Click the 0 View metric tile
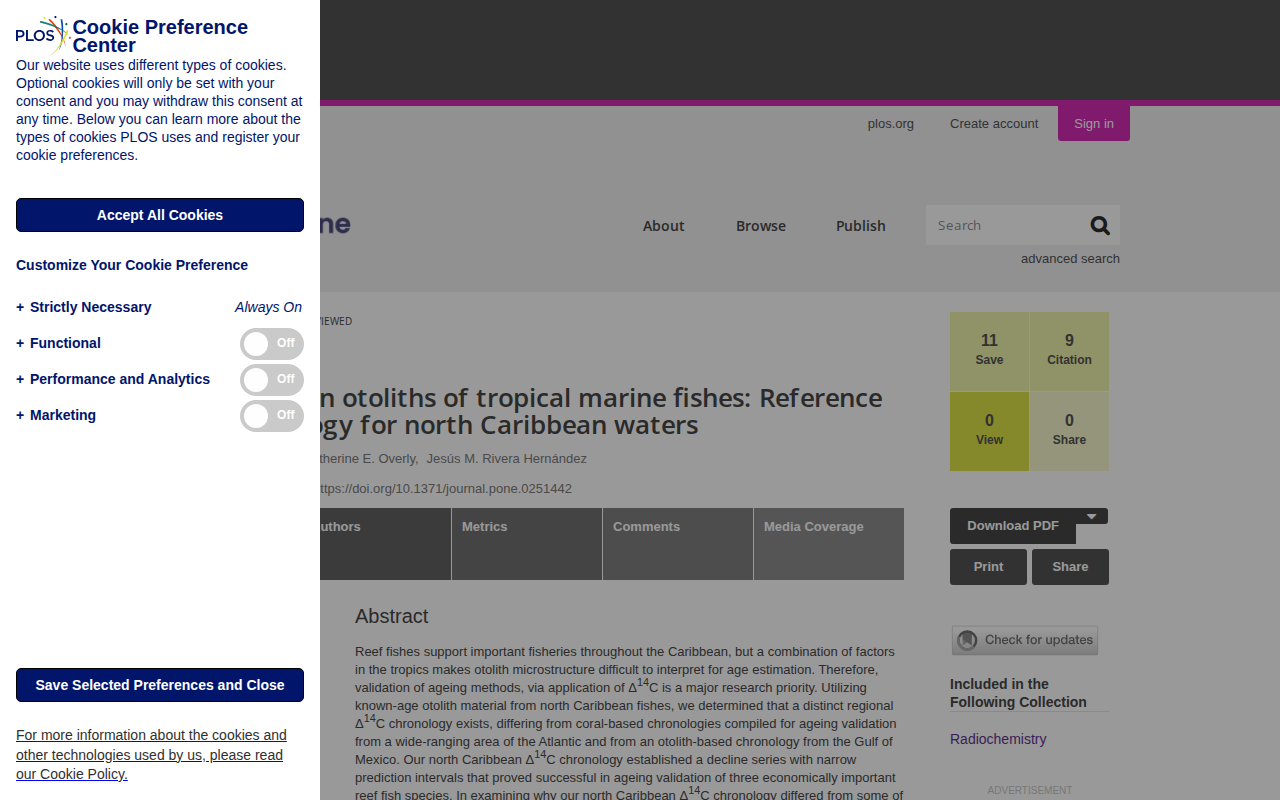The width and height of the screenshot is (1280, 800). [x=989, y=431]
